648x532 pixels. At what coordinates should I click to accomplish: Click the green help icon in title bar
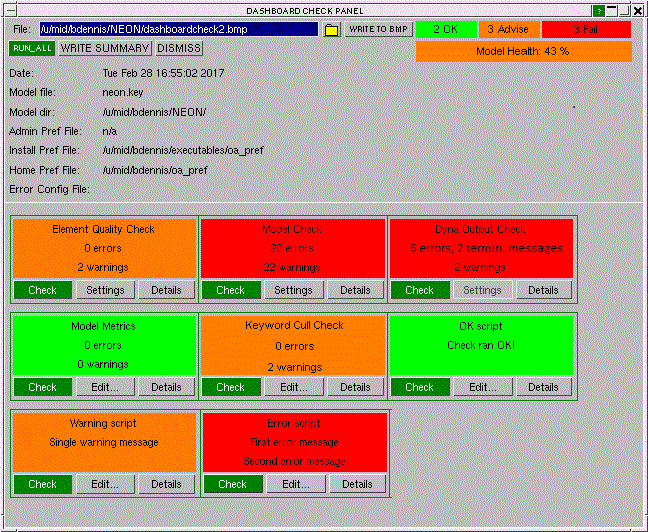598,10
